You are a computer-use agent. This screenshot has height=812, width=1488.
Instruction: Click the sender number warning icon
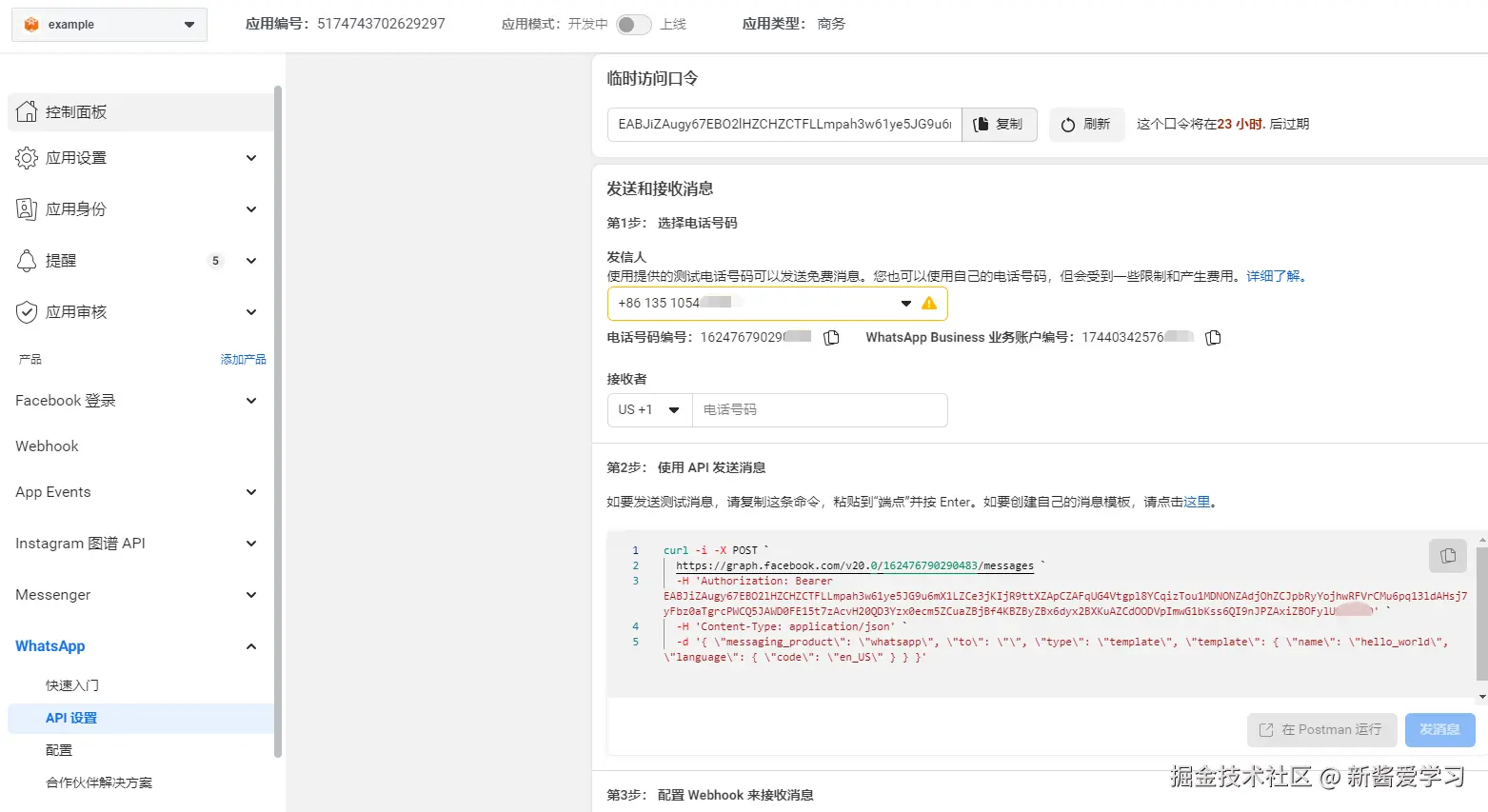point(929,304)
